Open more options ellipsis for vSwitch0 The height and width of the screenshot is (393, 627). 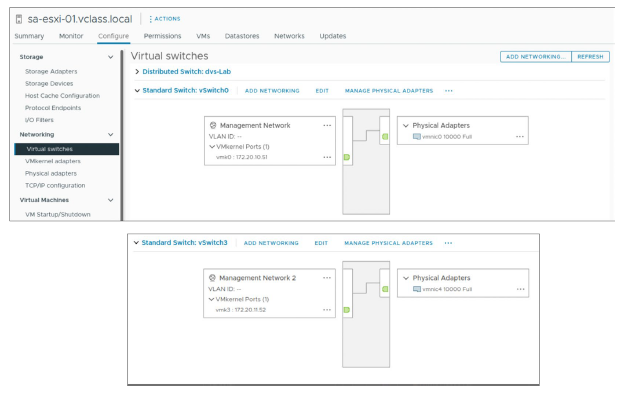click(449, 91)
